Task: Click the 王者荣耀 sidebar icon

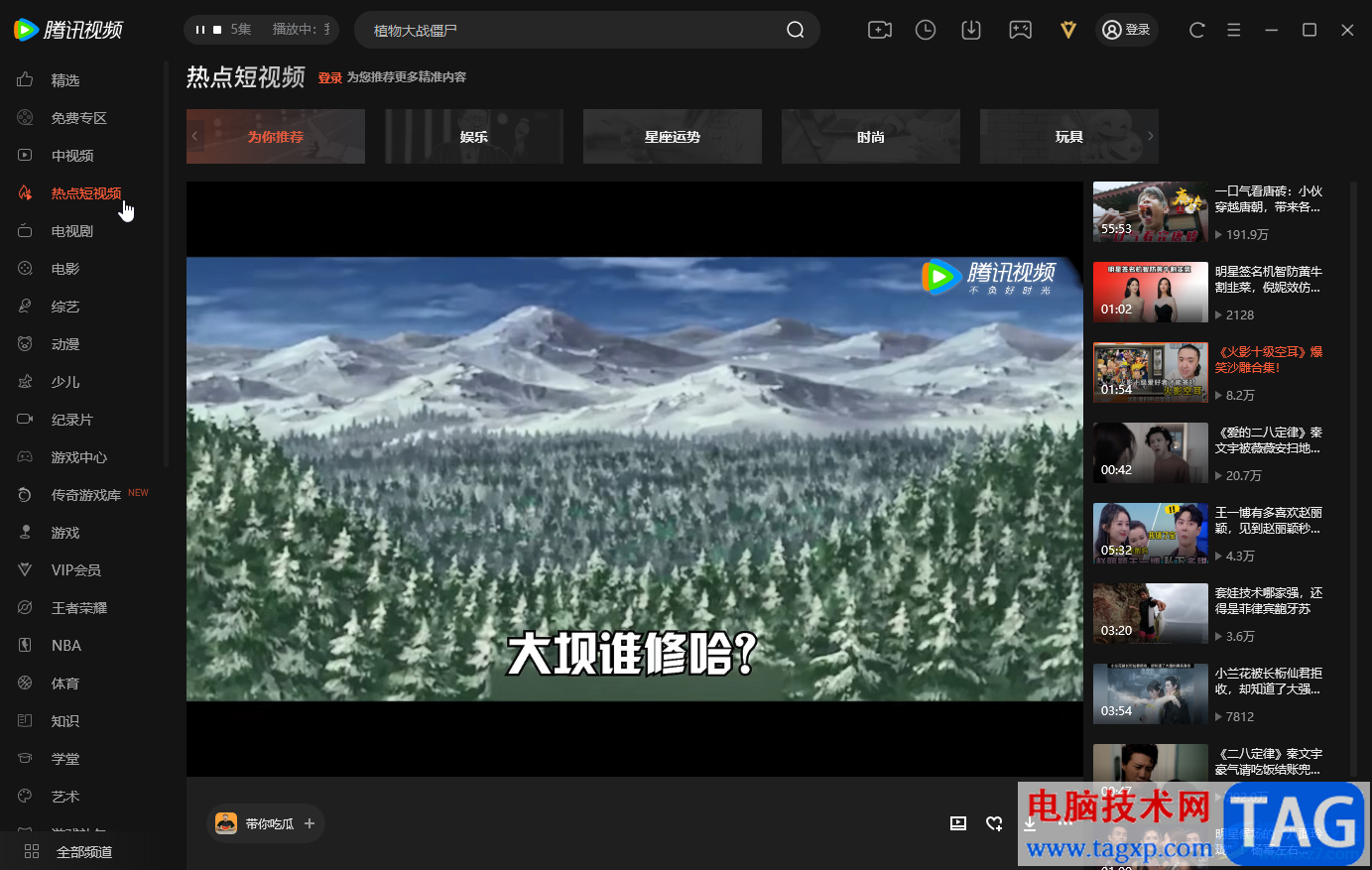Action: [x=25, y=608]
